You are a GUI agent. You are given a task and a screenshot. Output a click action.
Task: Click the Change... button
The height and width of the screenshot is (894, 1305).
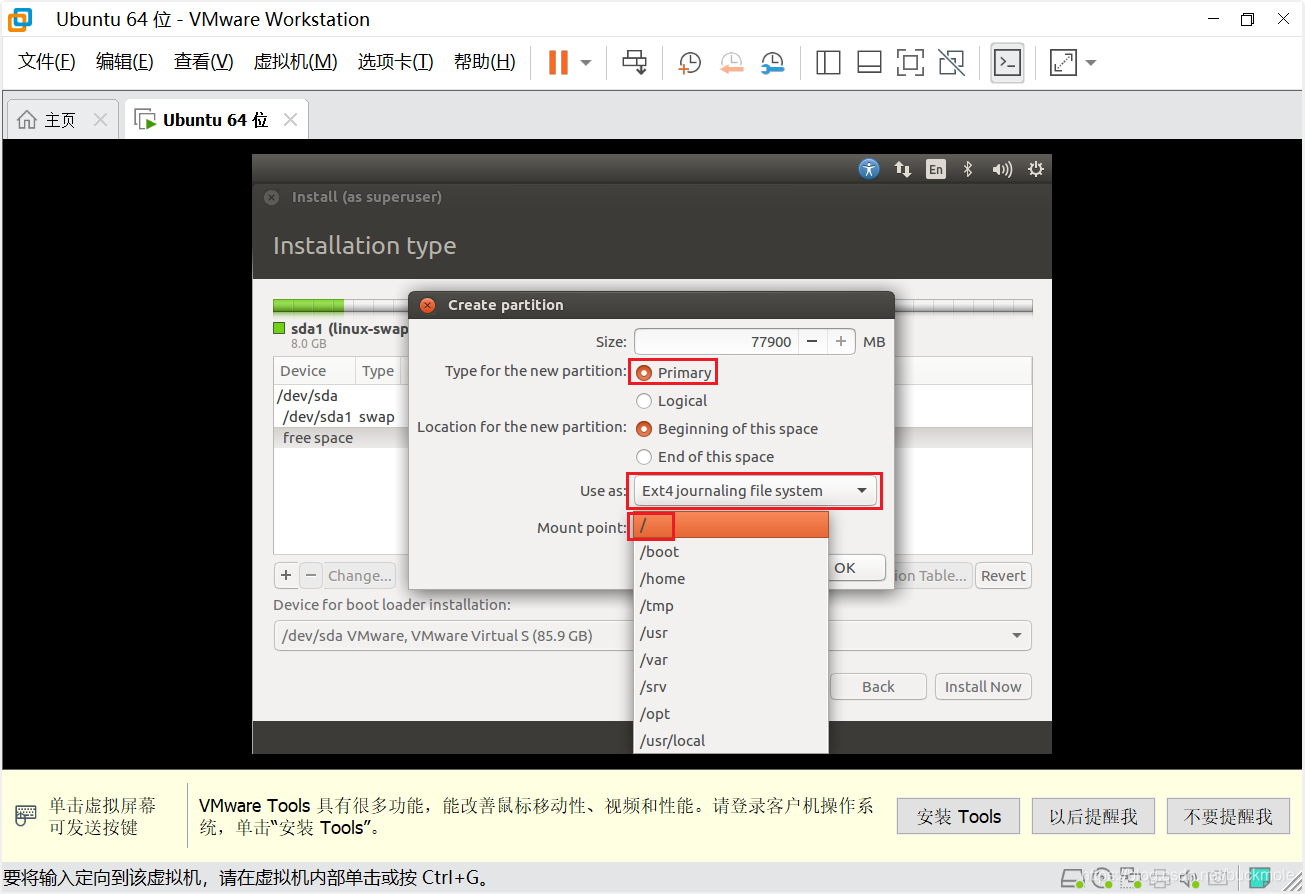tap(360, 576)
